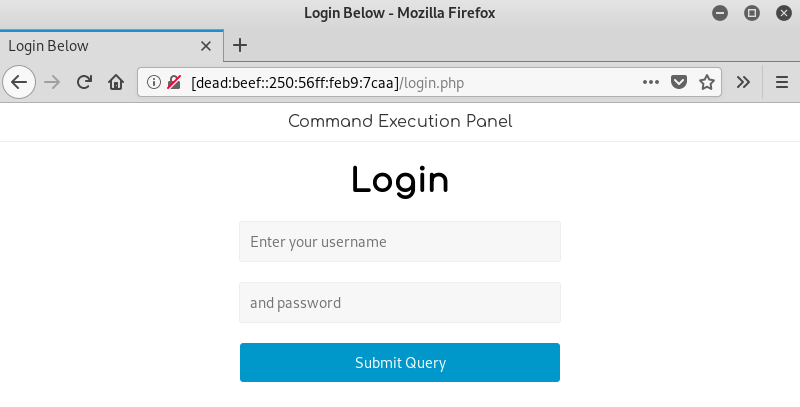Open a new tab with the plus button
This screenshot has width=800, height=407.
coord(240,45)
